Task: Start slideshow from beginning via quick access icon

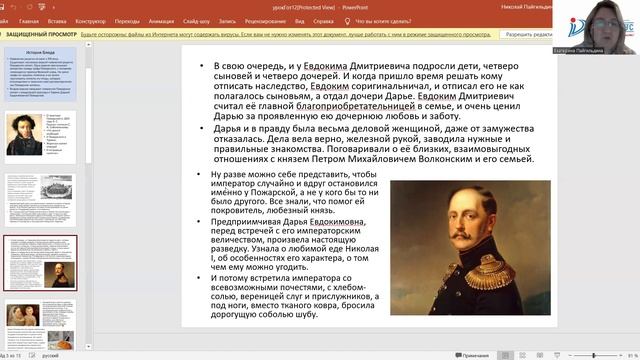Action: point(42,7)
